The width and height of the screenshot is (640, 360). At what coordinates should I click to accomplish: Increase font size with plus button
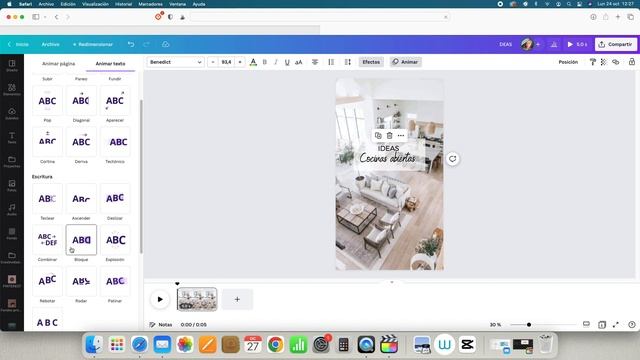tap(240, 62)
